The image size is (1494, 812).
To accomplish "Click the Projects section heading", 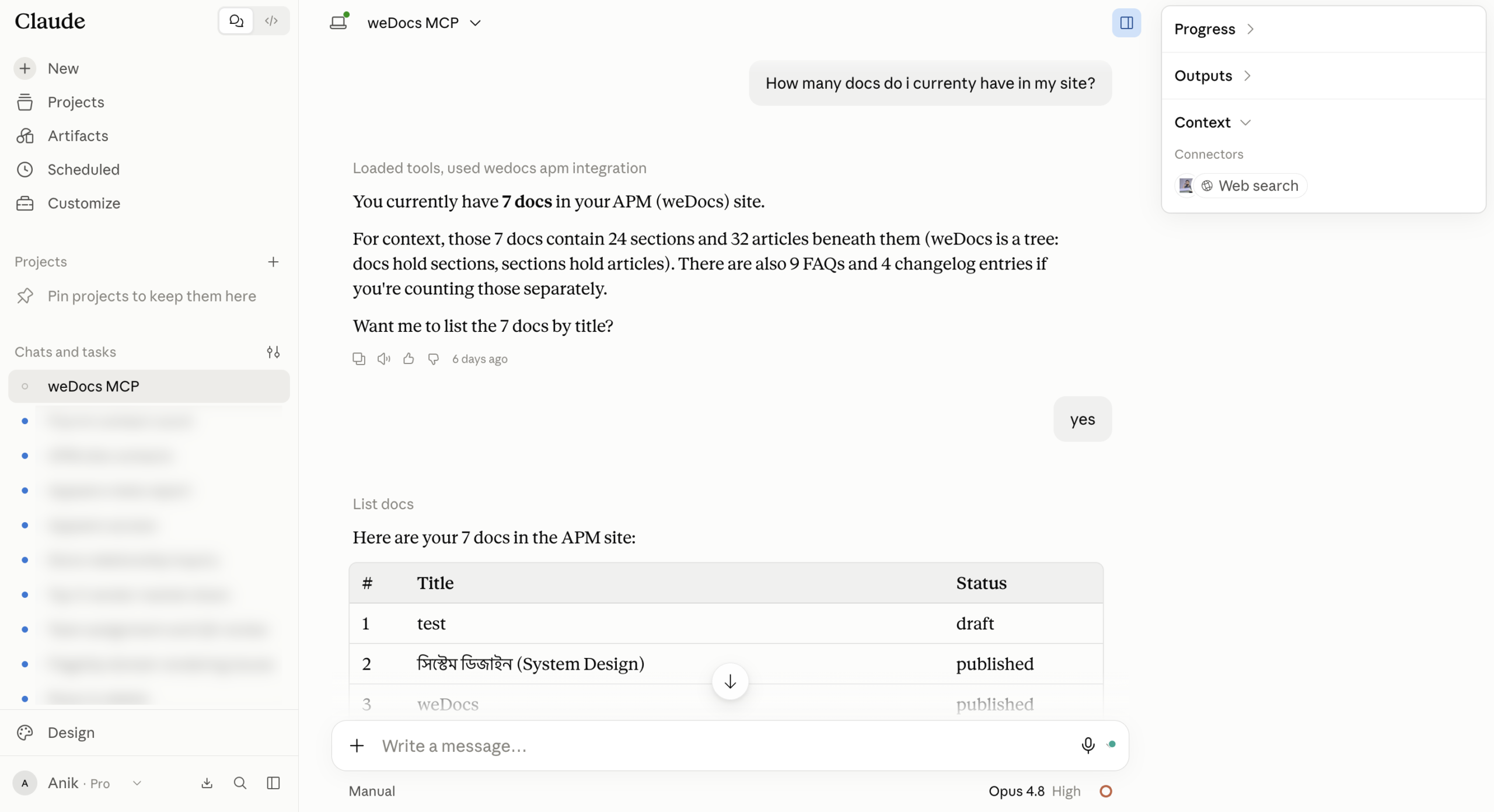I will coord(41,262).
